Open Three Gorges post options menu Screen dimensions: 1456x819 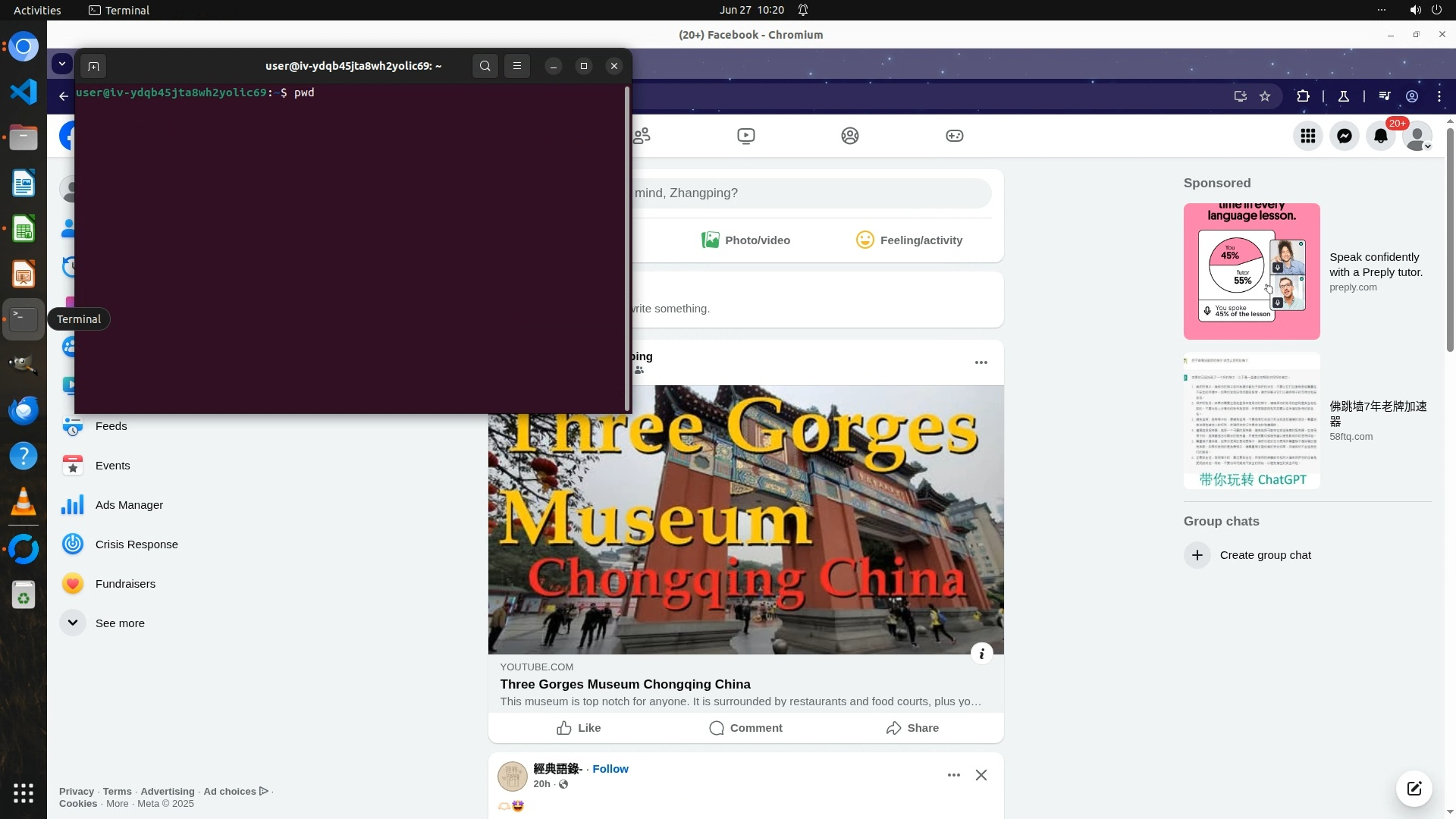click(x=981, y=362)
